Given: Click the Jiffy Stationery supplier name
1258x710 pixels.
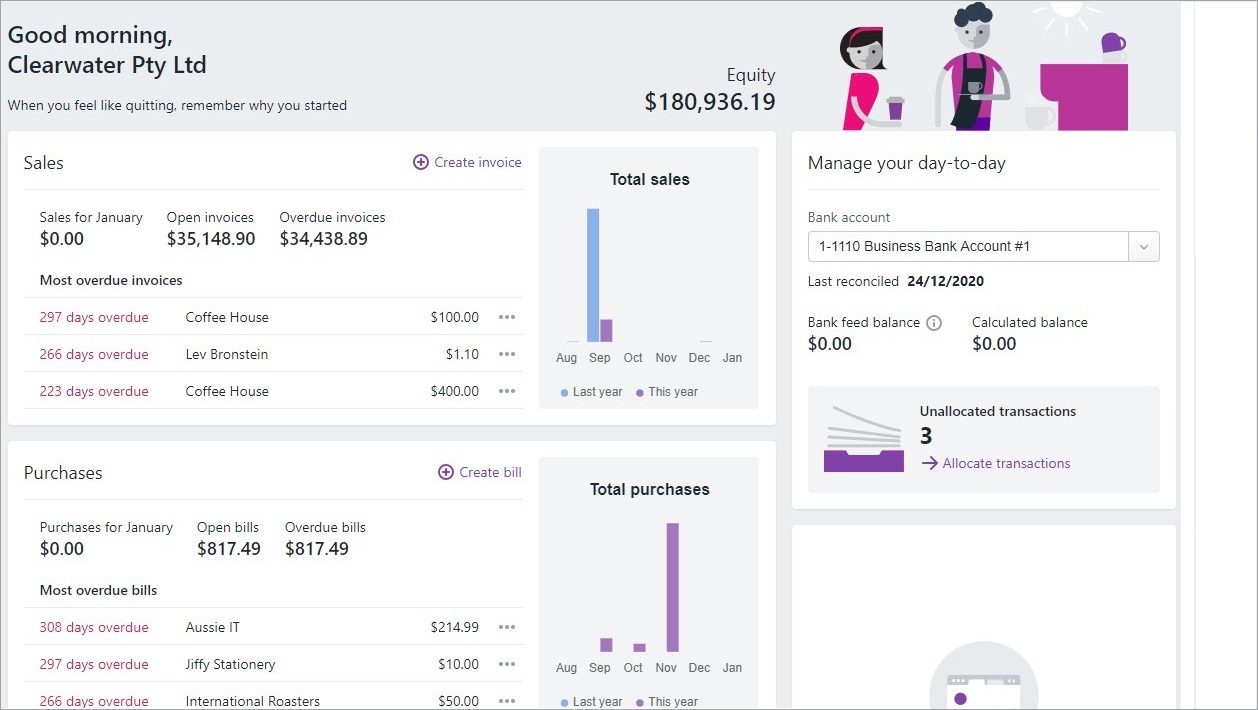Looking at the screenshot, I should (230, 664).
